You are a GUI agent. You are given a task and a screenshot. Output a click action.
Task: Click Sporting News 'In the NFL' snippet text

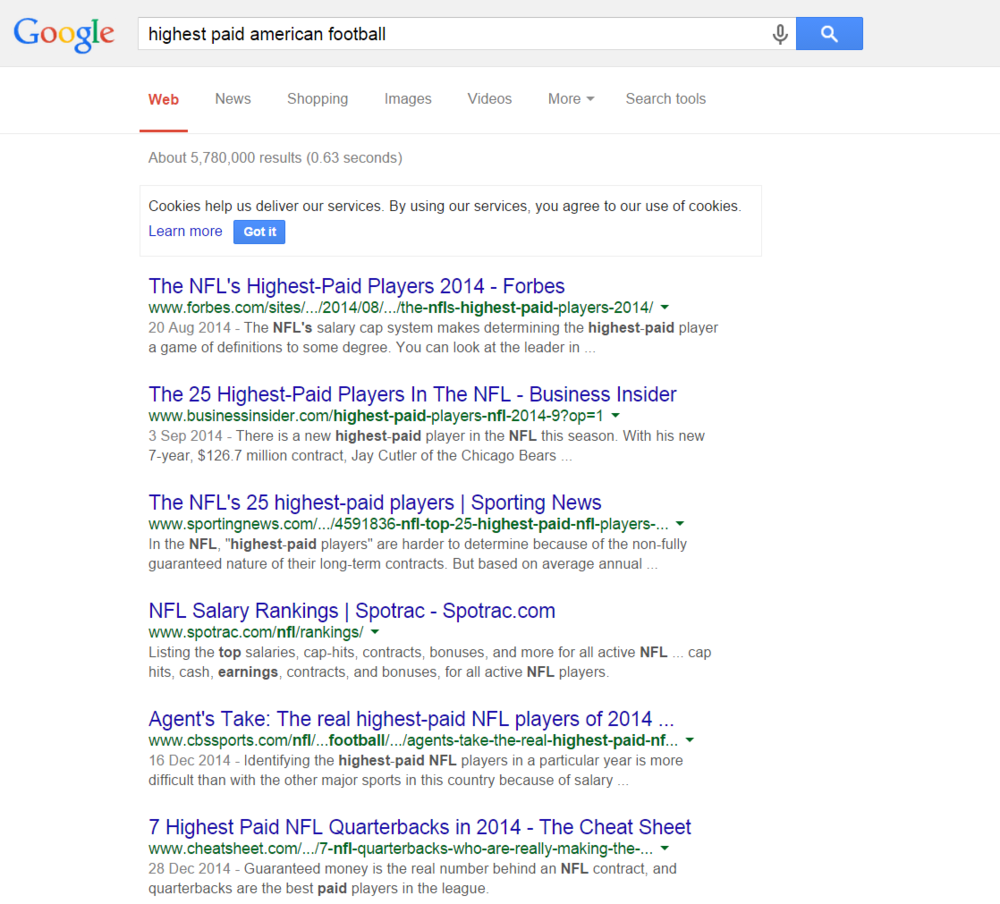pyautogui.click(x=418, y=554)
